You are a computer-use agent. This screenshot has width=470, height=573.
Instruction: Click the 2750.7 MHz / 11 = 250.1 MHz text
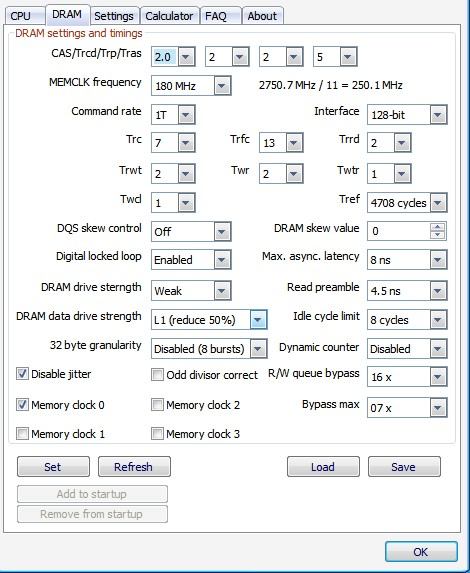pos(330,86)
